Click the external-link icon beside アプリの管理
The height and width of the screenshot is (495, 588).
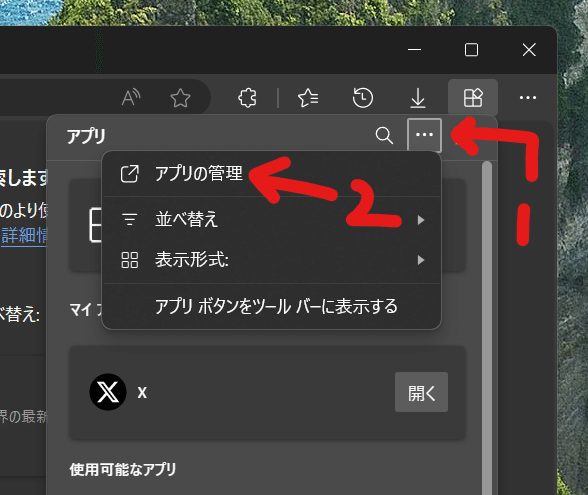[130, 174]
